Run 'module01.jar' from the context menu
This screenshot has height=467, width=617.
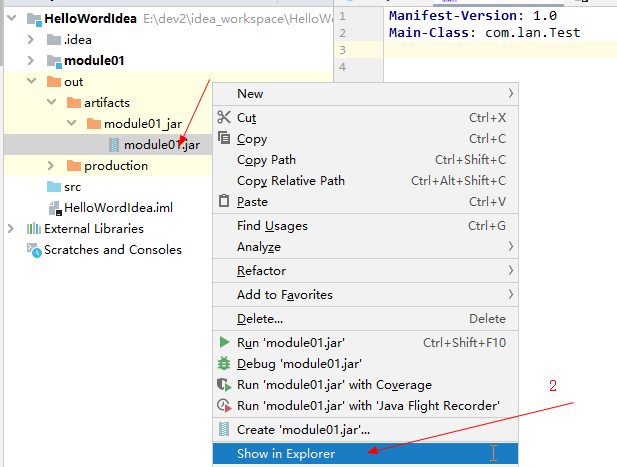click(366, 342)
